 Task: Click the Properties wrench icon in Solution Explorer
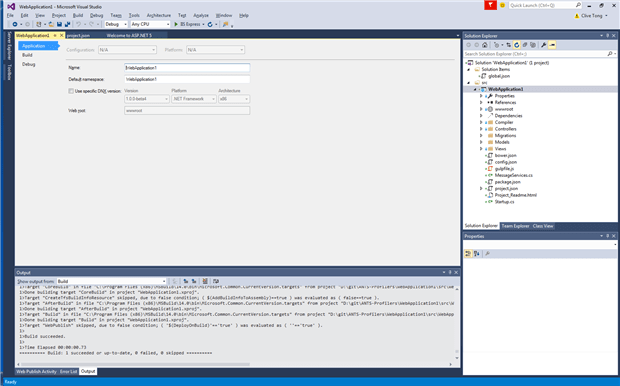[544, 45]
